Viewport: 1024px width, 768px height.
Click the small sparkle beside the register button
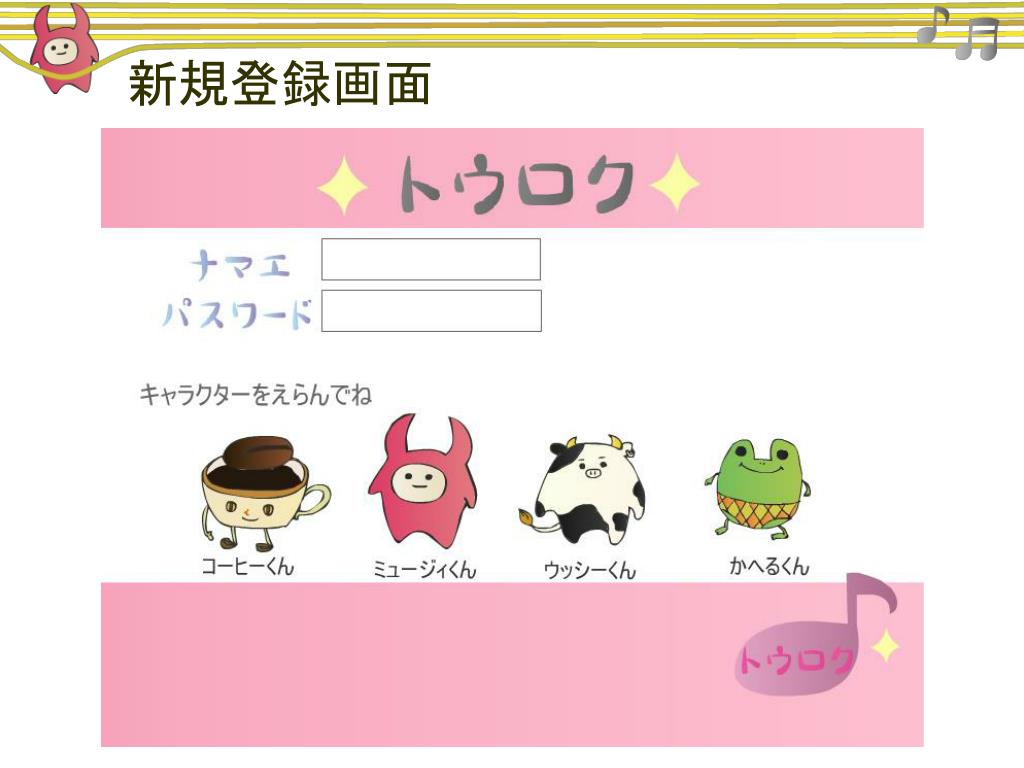click(886, 647)
